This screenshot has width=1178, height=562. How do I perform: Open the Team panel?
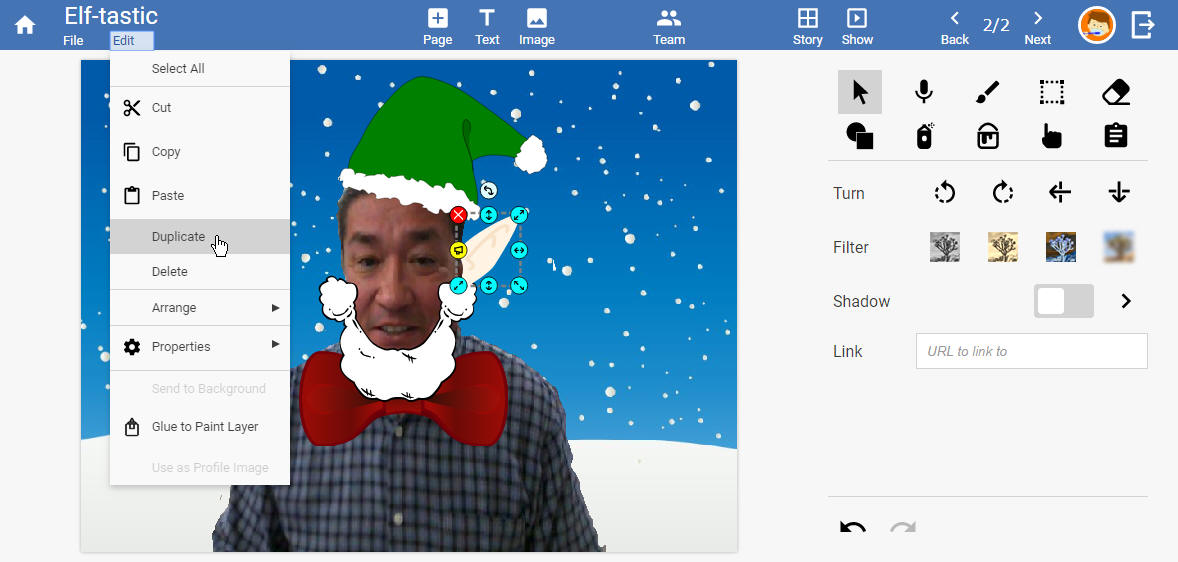click(669, 27)
